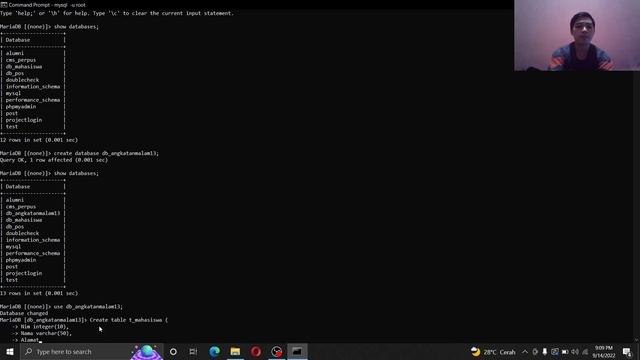Image resolution: width=640 pixels, height=360 pixels.
Task: Click "phpmyadmin" in the 12-row database list
Action: click(21, 107)
